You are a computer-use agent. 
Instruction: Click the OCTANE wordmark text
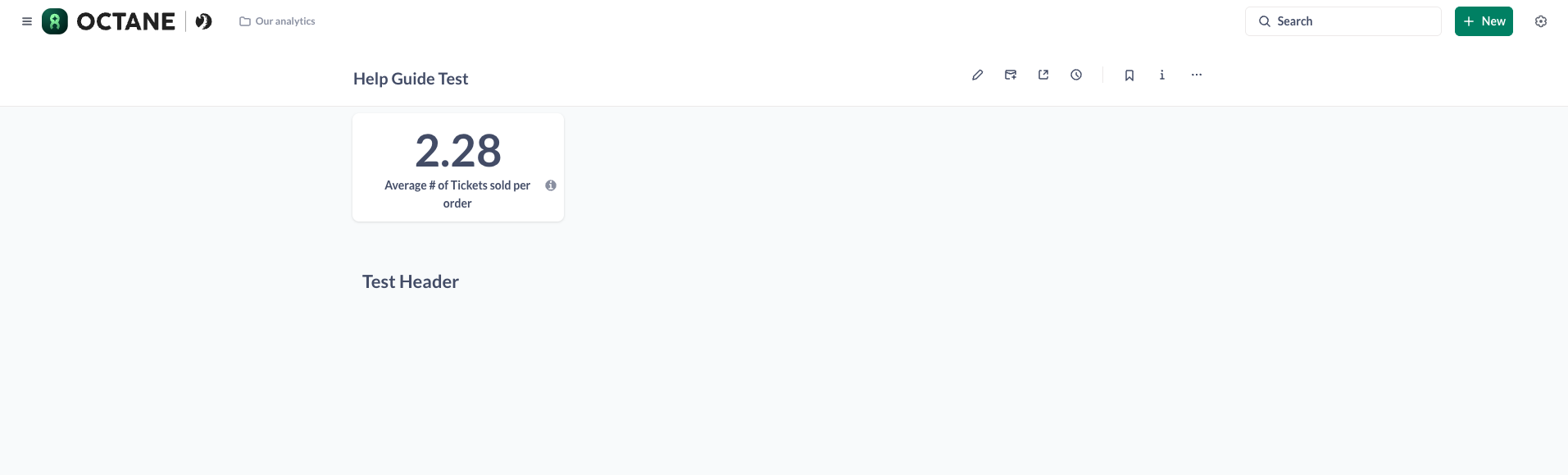(x=125, y=21)
